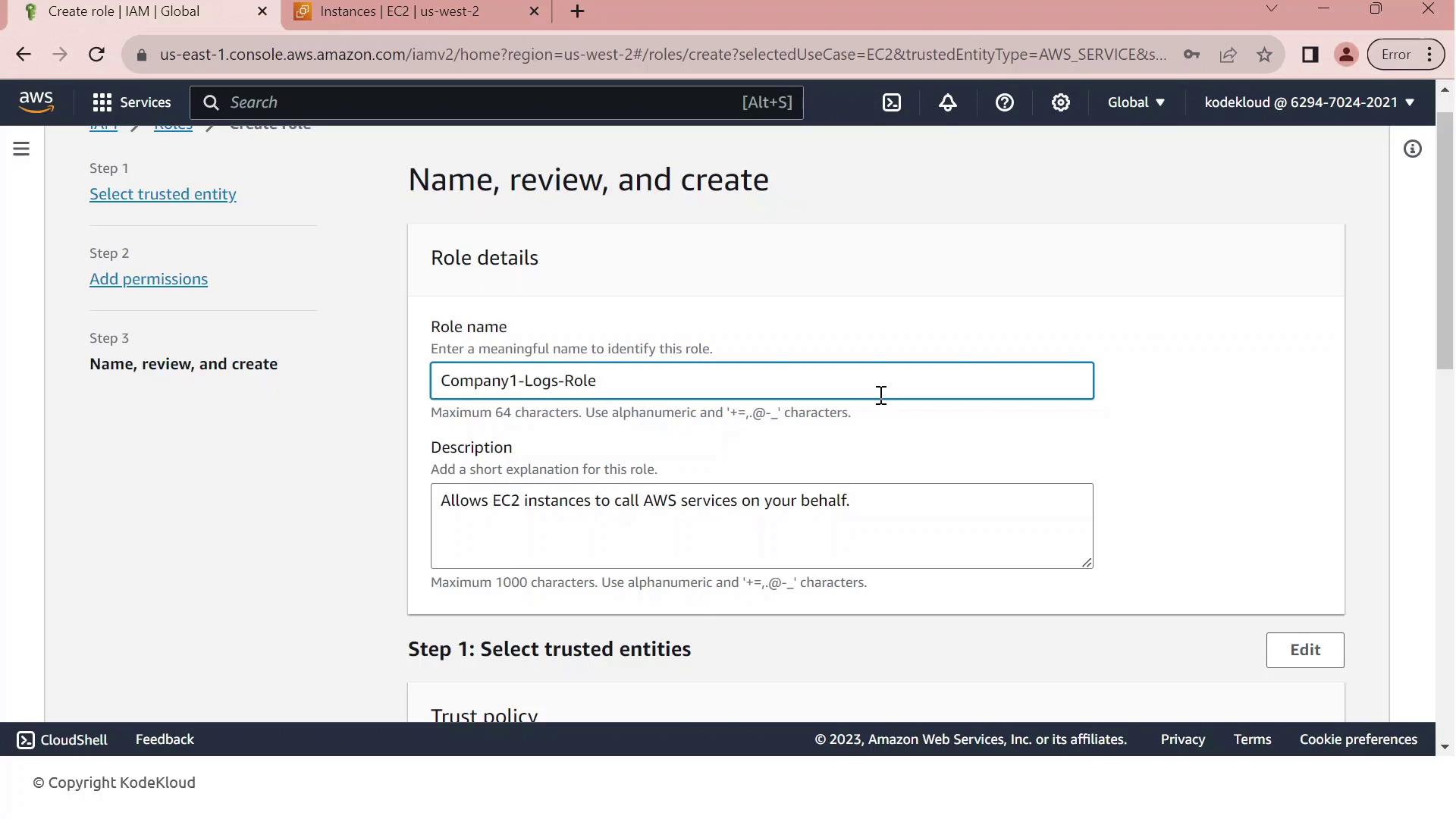Open the notifications bell icon

point(948,102)
